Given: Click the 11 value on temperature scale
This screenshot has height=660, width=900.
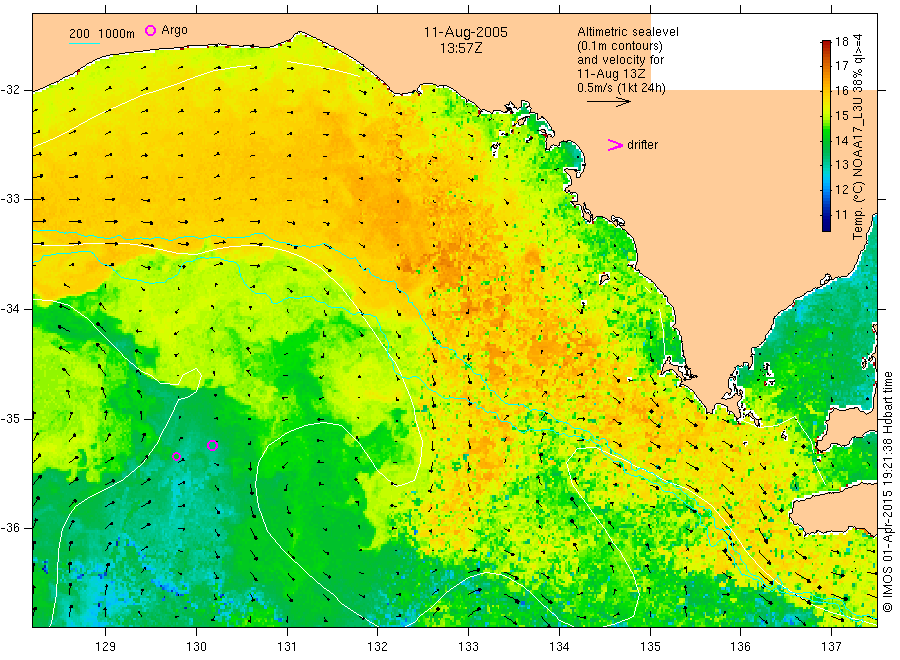Looking at the screenshot, I should coord(841,215).
